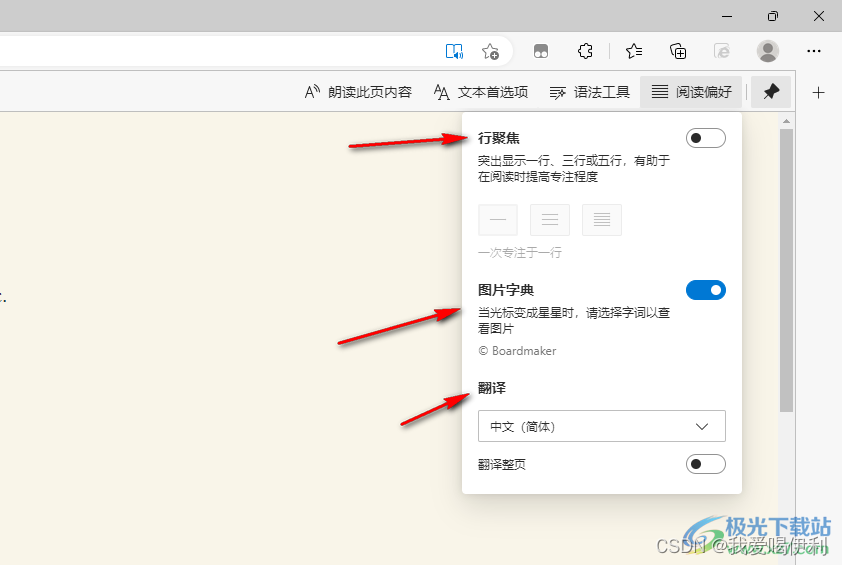The image size is (842, 565).
Task: Click the vertical scrollbar thumb
Action: click(786, 270)
